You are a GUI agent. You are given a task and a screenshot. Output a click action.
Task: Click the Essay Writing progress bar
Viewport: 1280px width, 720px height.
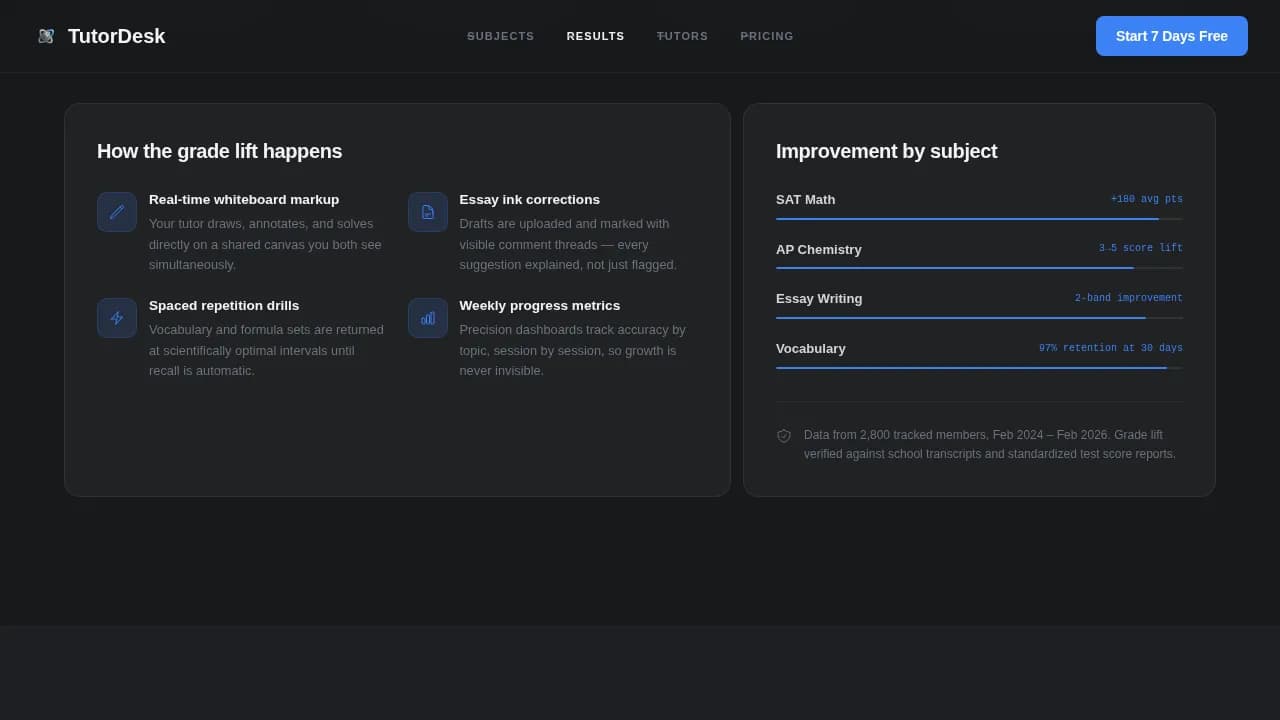979,318
